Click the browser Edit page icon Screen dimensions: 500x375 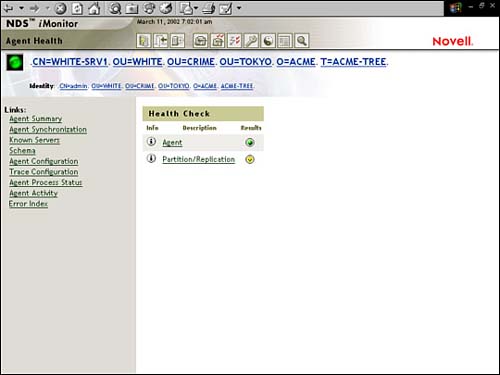(x=226, y=8)
